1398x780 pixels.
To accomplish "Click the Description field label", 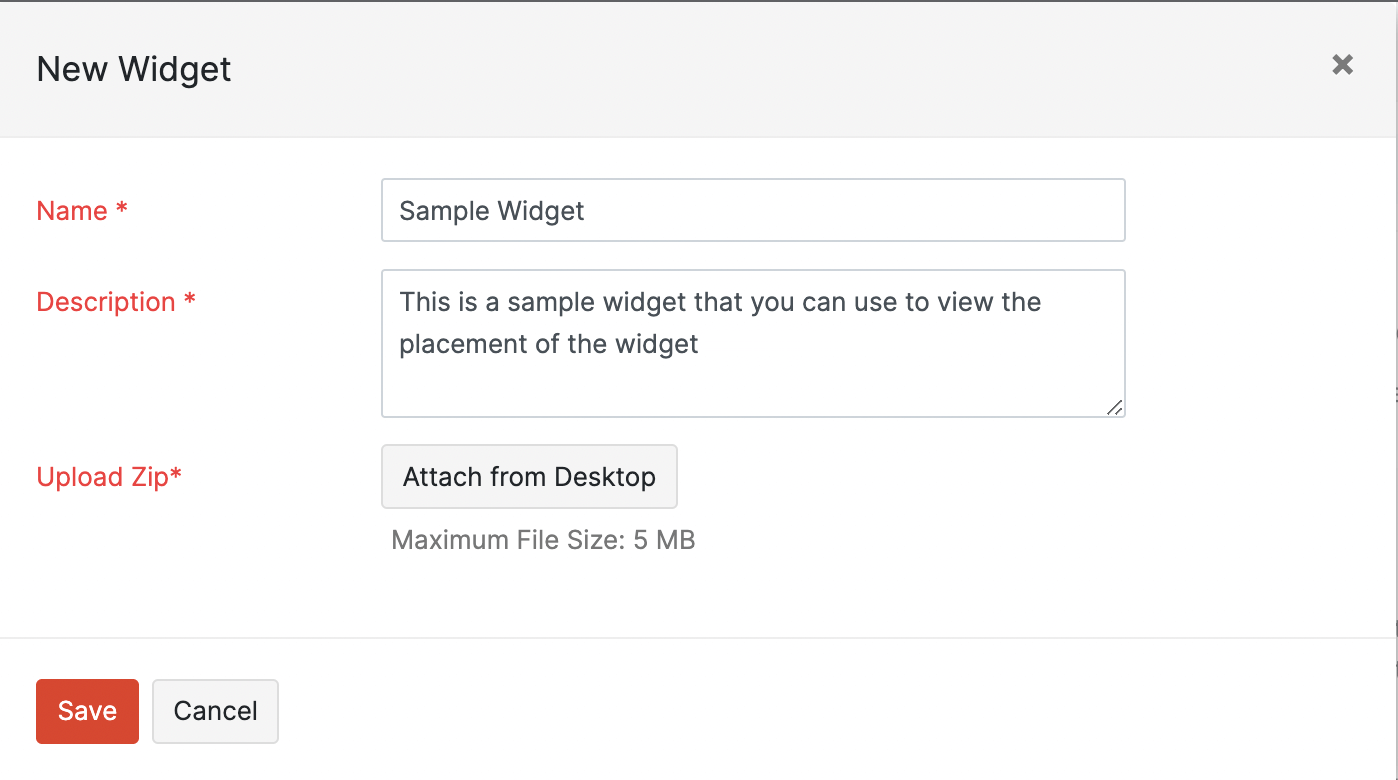I will 106,302.
